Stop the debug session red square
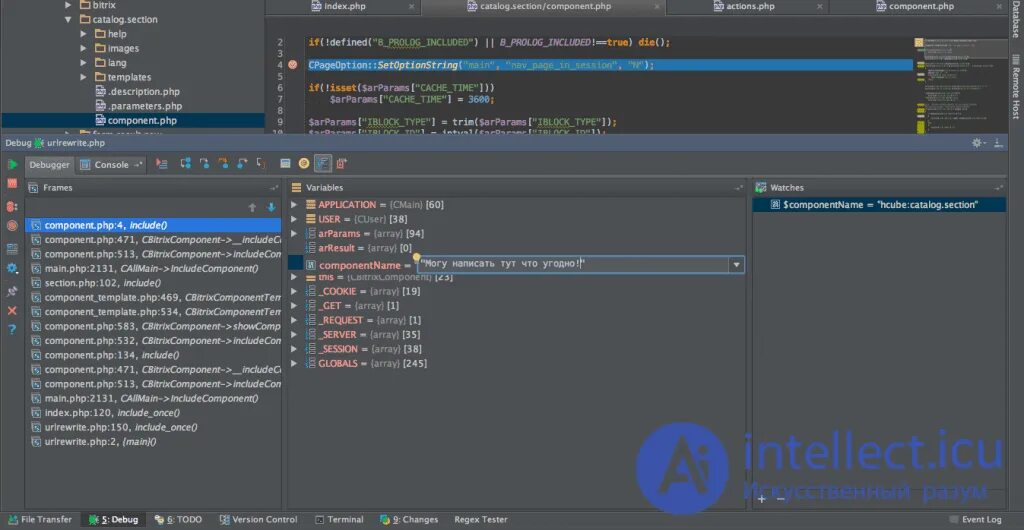The width and height of the screenshot is (1024, 530). [12, 183]
